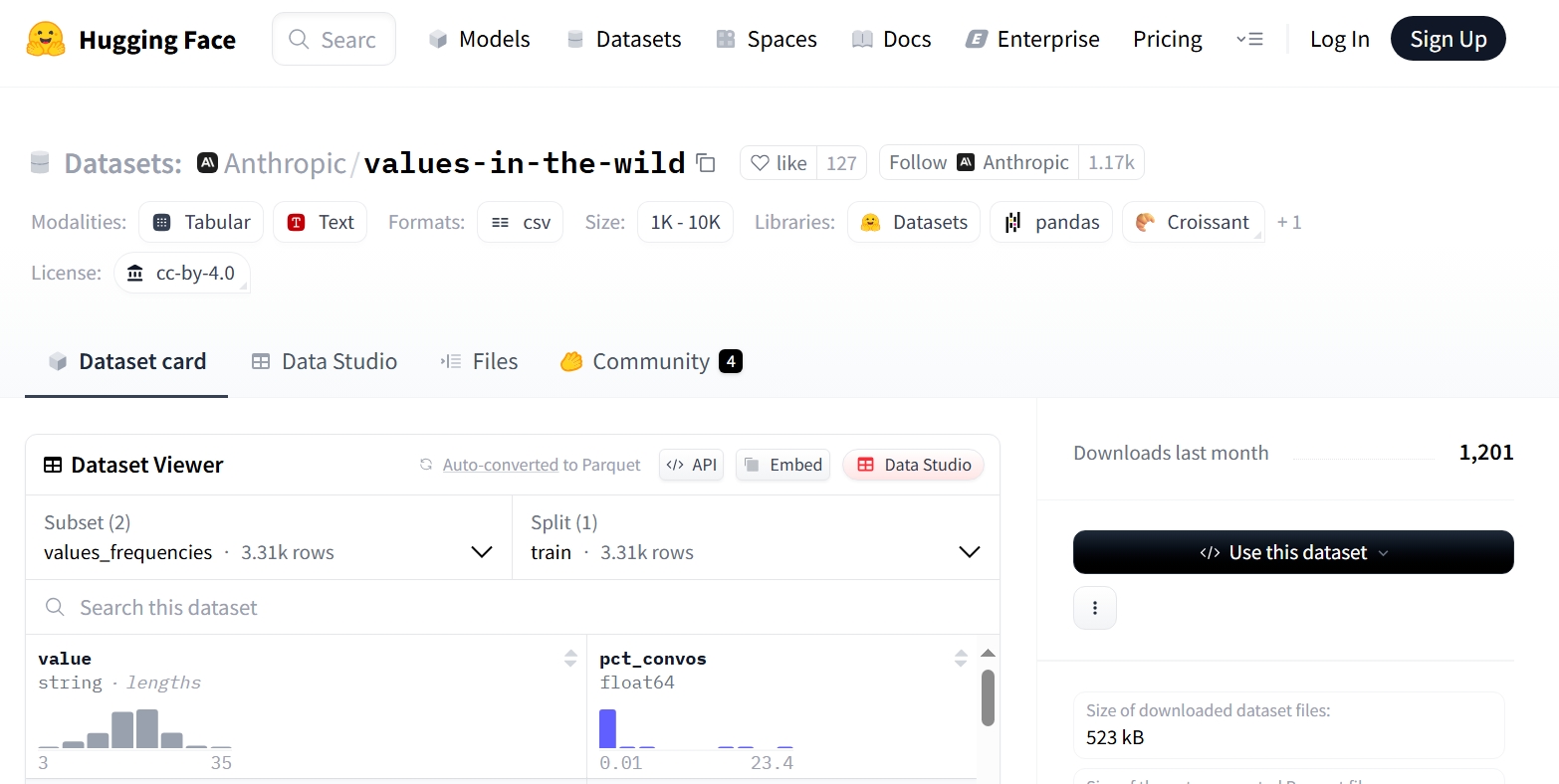Viewport: 1559px width, 784px height.
Task: Open the three-dot more options button
Action: click(x=1094, y=608)
